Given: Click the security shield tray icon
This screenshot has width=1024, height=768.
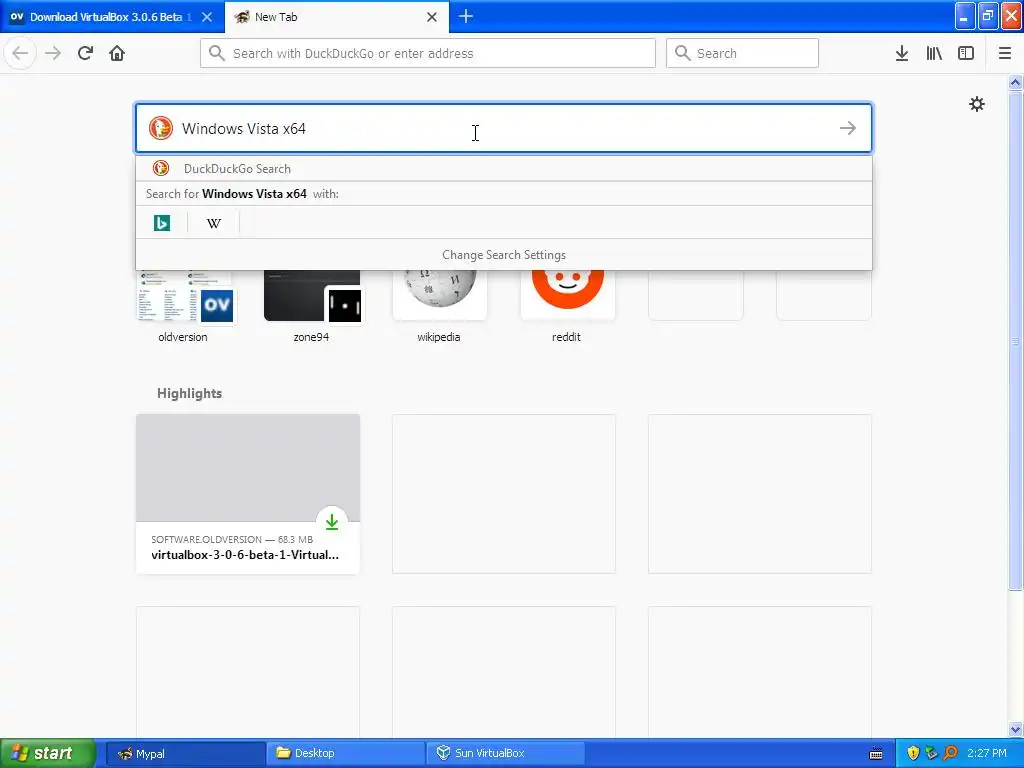Looking at the screenshot, I should (913, 753).
